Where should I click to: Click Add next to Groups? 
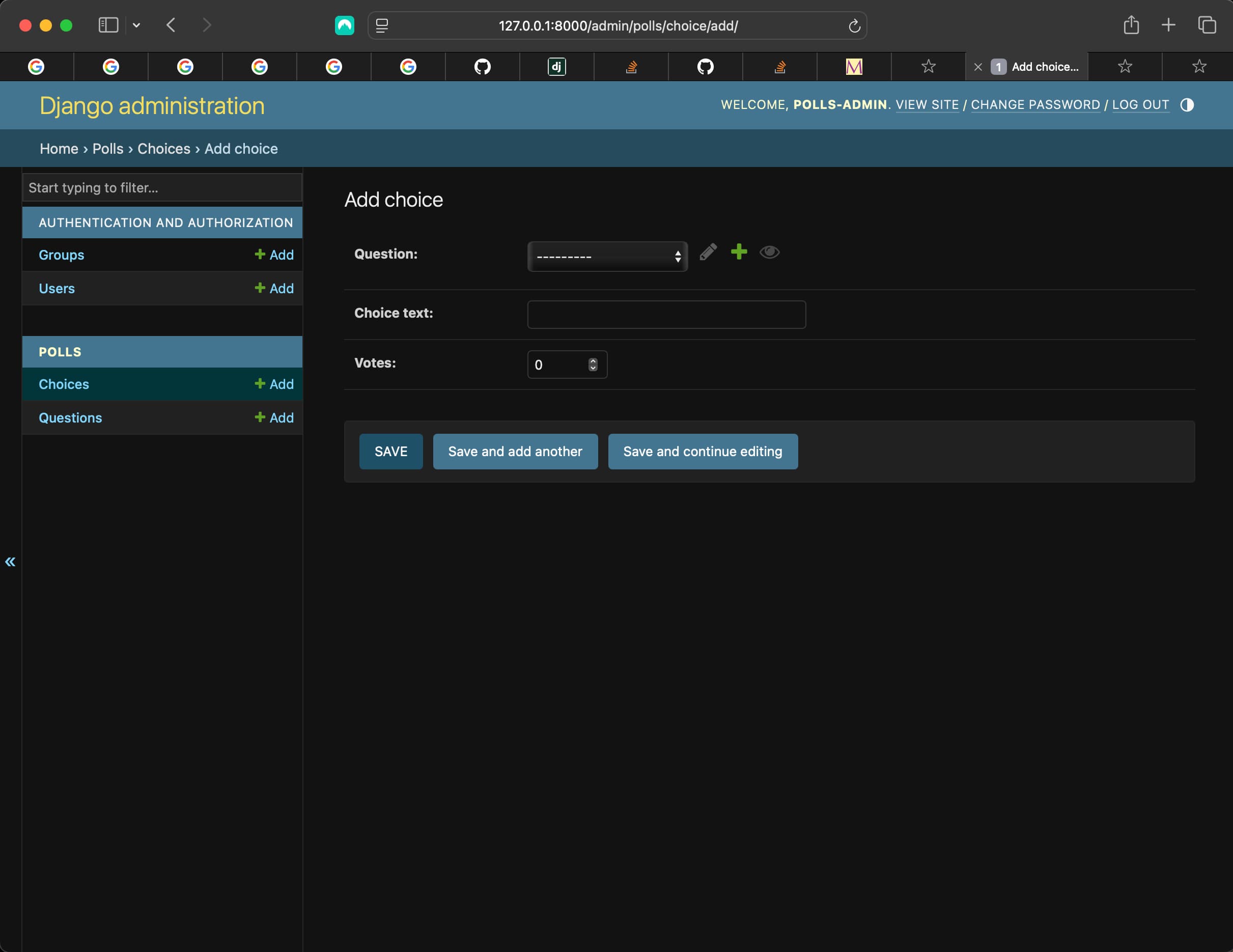[274, 255]
